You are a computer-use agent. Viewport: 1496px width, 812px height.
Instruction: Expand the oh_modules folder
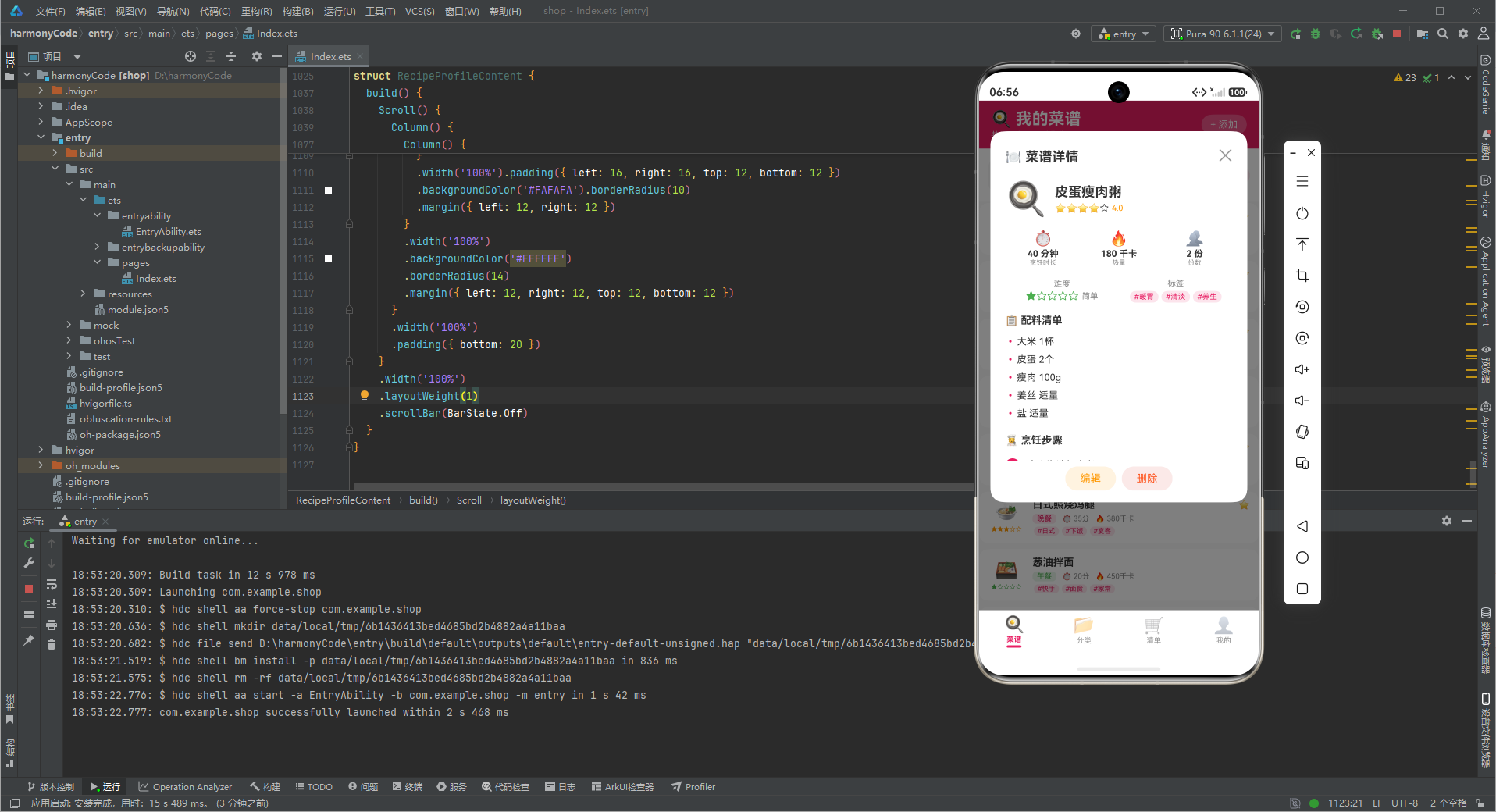coord(41,465)
